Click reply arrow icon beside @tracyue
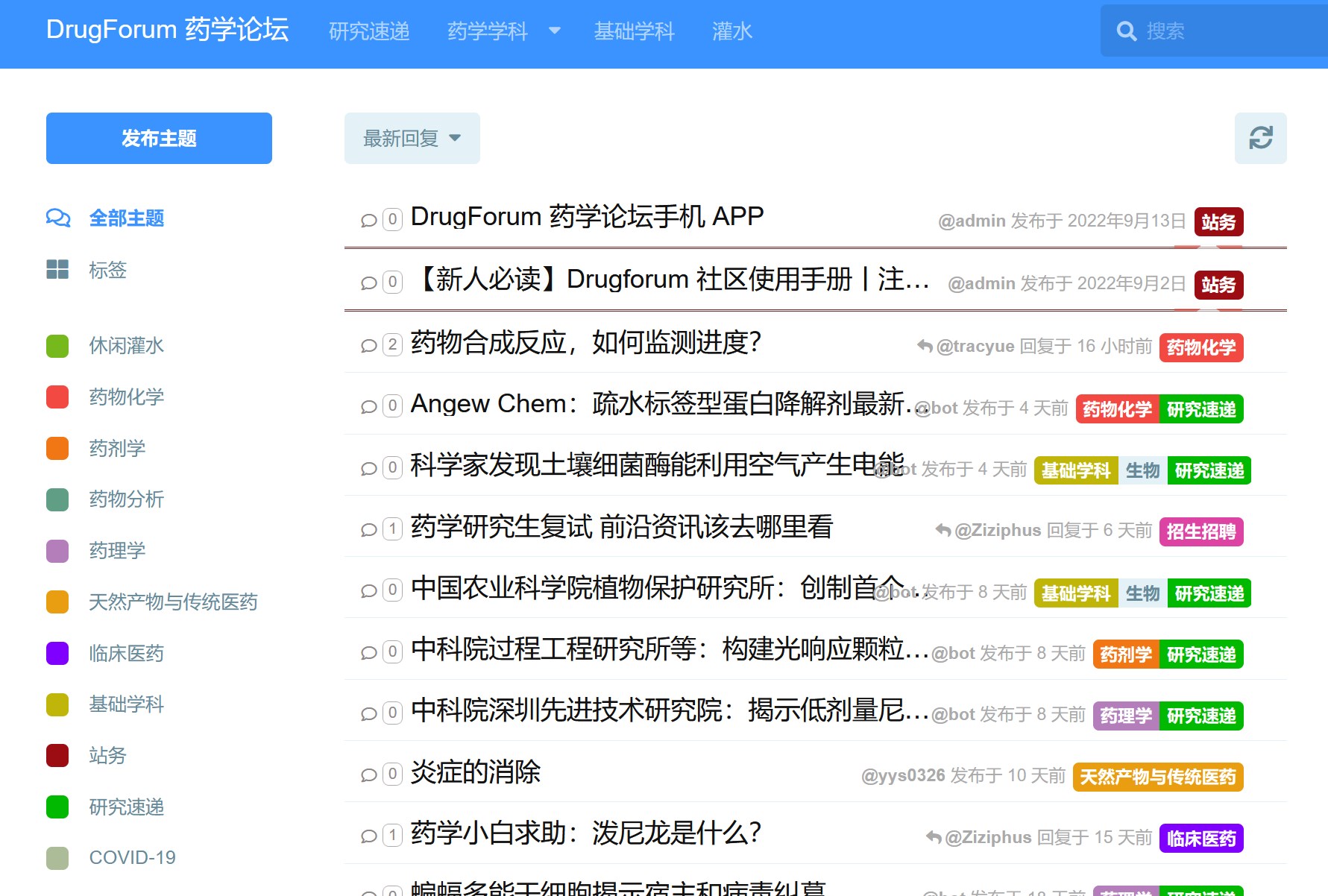 [x=925, y=346]
